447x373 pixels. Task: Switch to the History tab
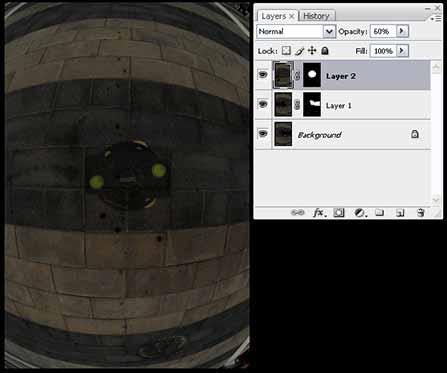click(x=316, y=16)
